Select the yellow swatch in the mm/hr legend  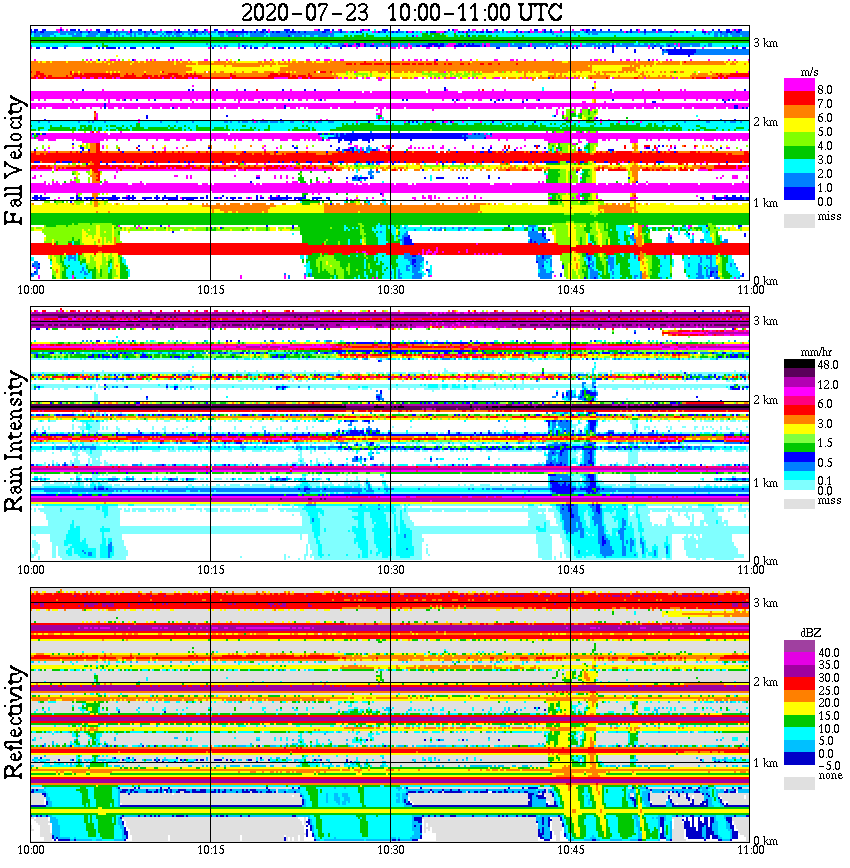799,429
